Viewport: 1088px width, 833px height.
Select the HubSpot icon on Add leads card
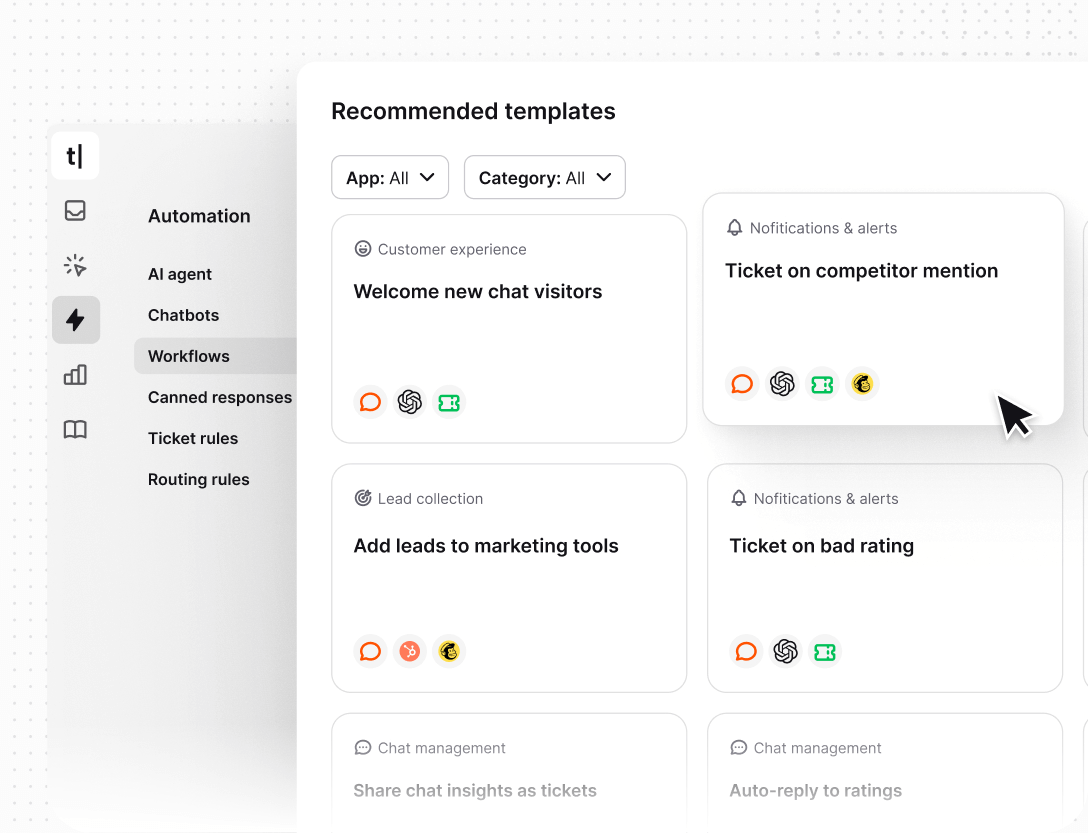click(409, 651)
